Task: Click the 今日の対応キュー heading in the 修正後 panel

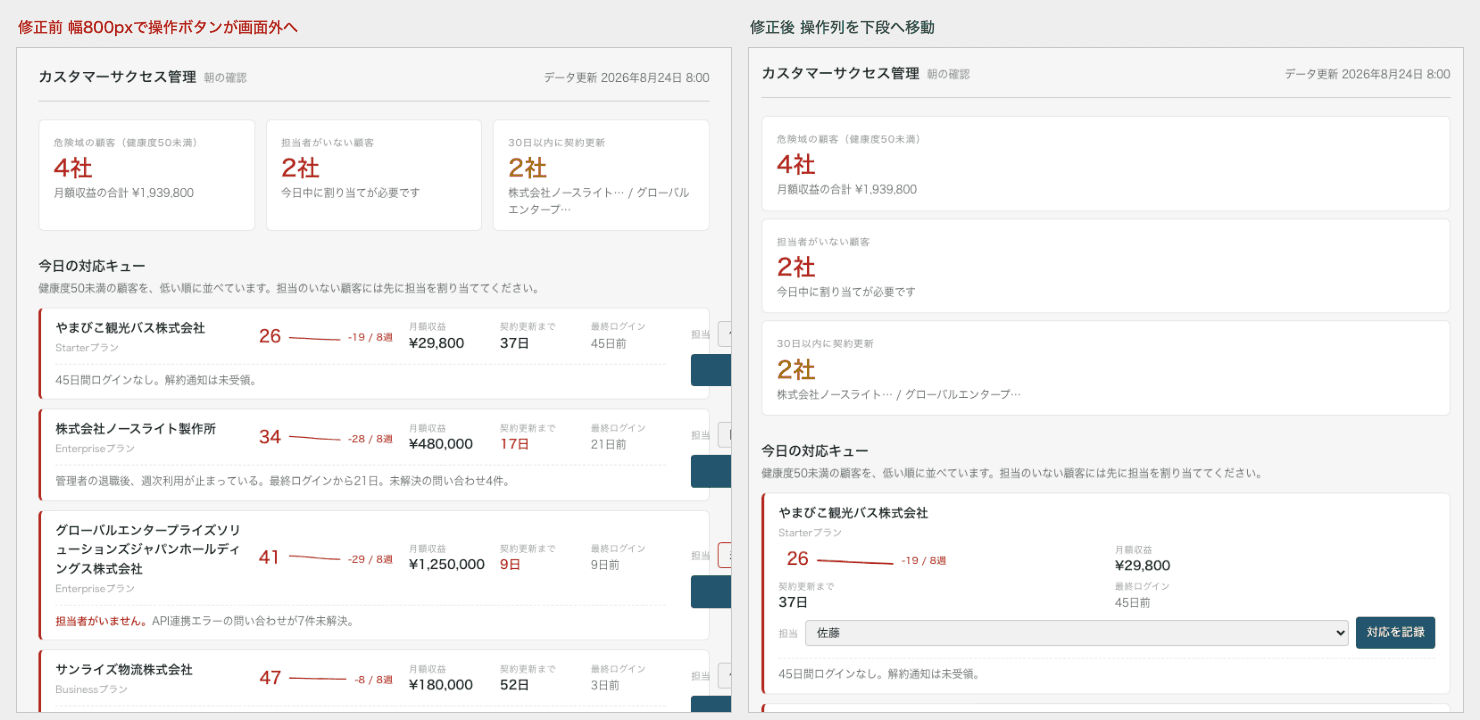Action: pos(815,451)
